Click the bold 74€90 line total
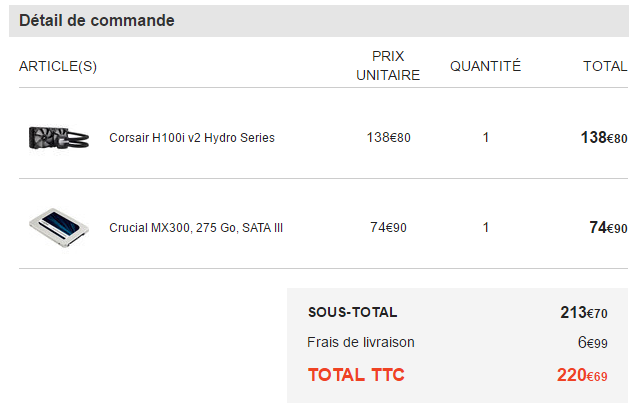This screenshot has width=630, height=411. point(608,227)
